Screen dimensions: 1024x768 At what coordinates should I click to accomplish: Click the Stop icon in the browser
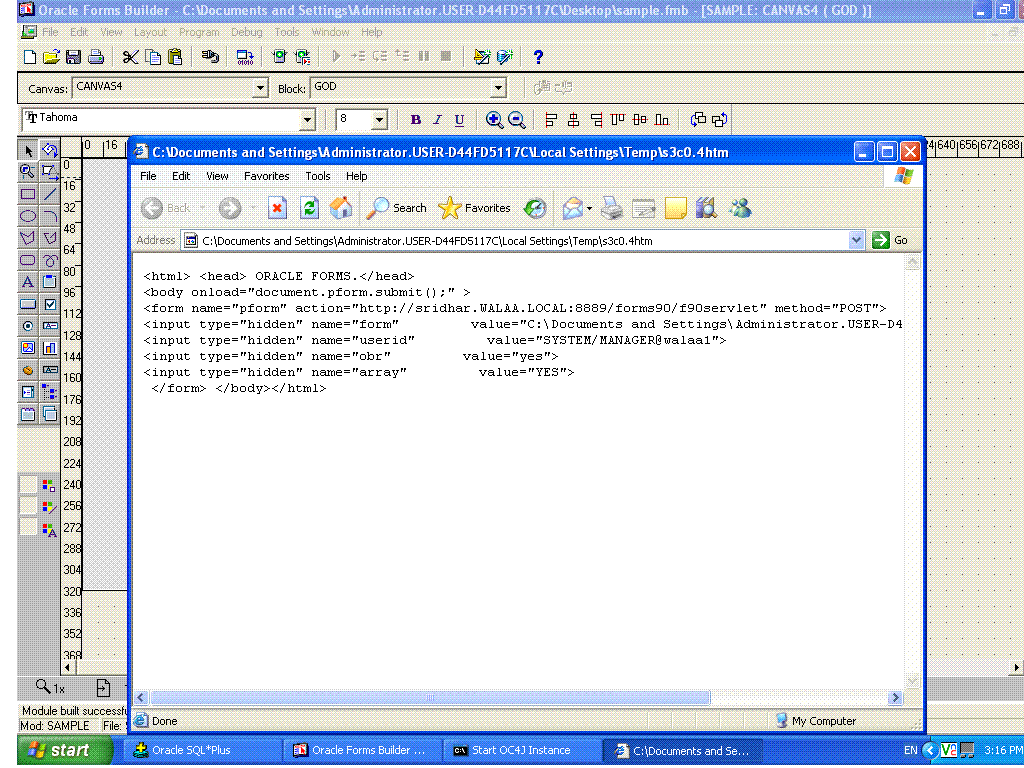[278, 208]
